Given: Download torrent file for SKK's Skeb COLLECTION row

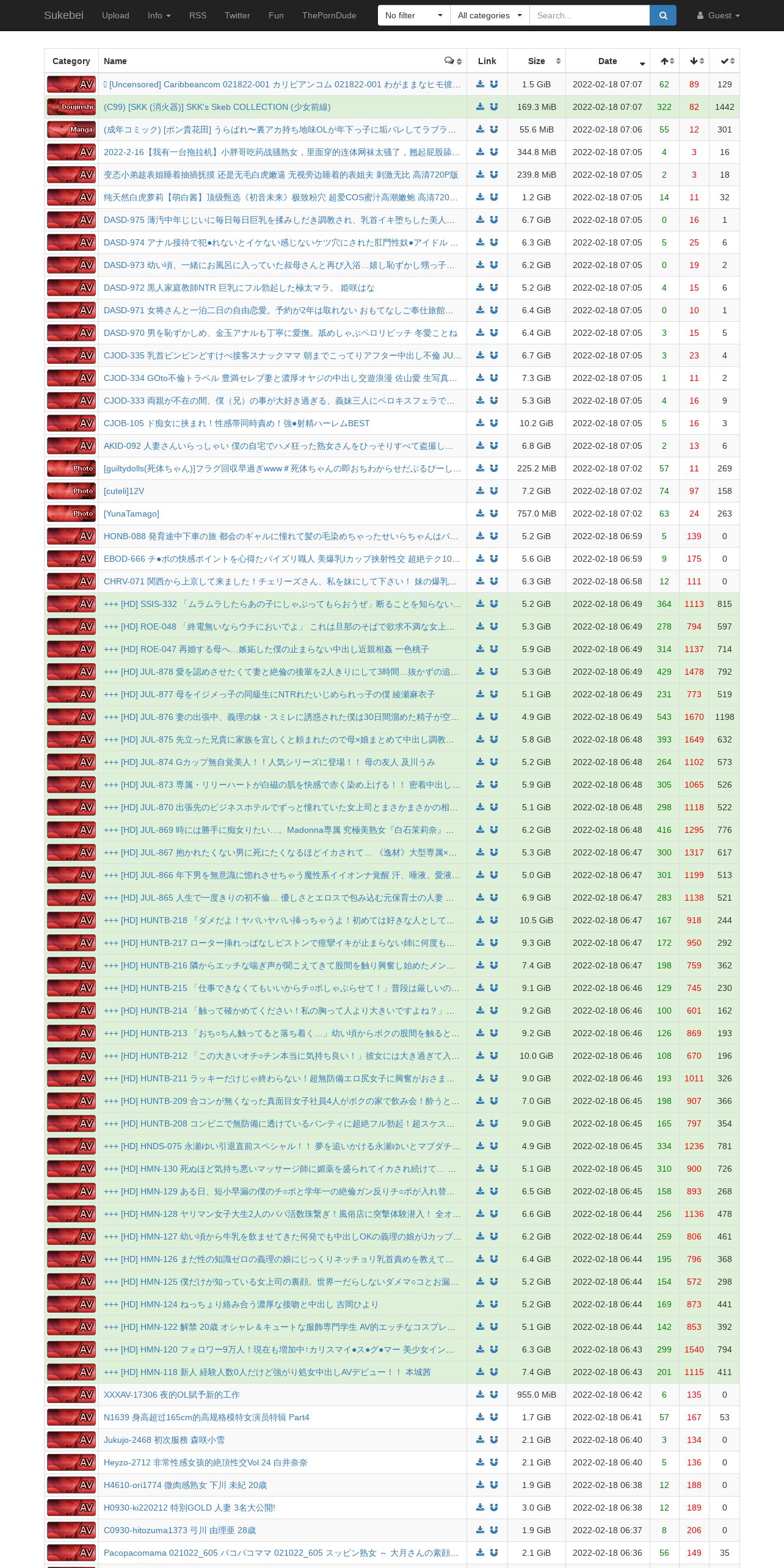Looking at the screenshot, I should pos(481,107).
